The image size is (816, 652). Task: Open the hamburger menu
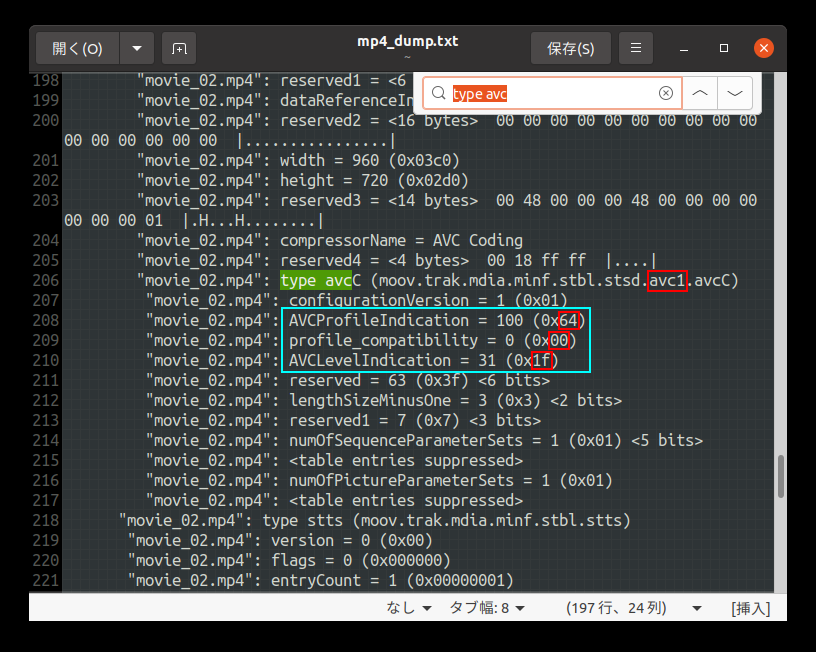click(635, 48)
